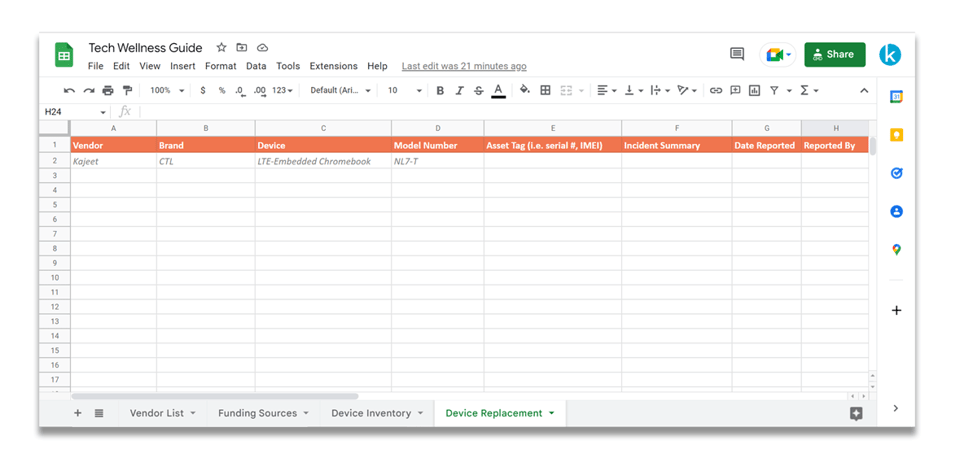Open the All sheets list
Image resolution: width=960 pixels, height=471 pixels.
pos(99,413)
